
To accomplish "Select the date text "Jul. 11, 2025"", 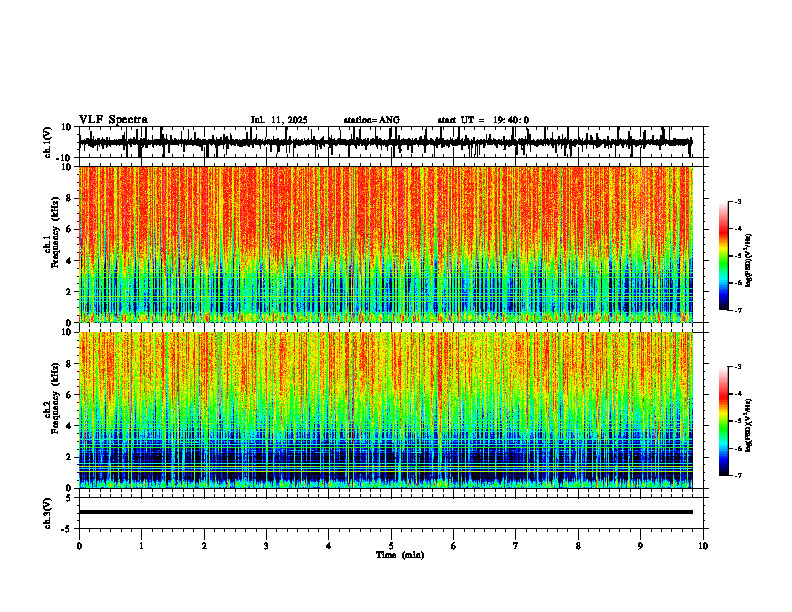I will (x=279, y=120).
